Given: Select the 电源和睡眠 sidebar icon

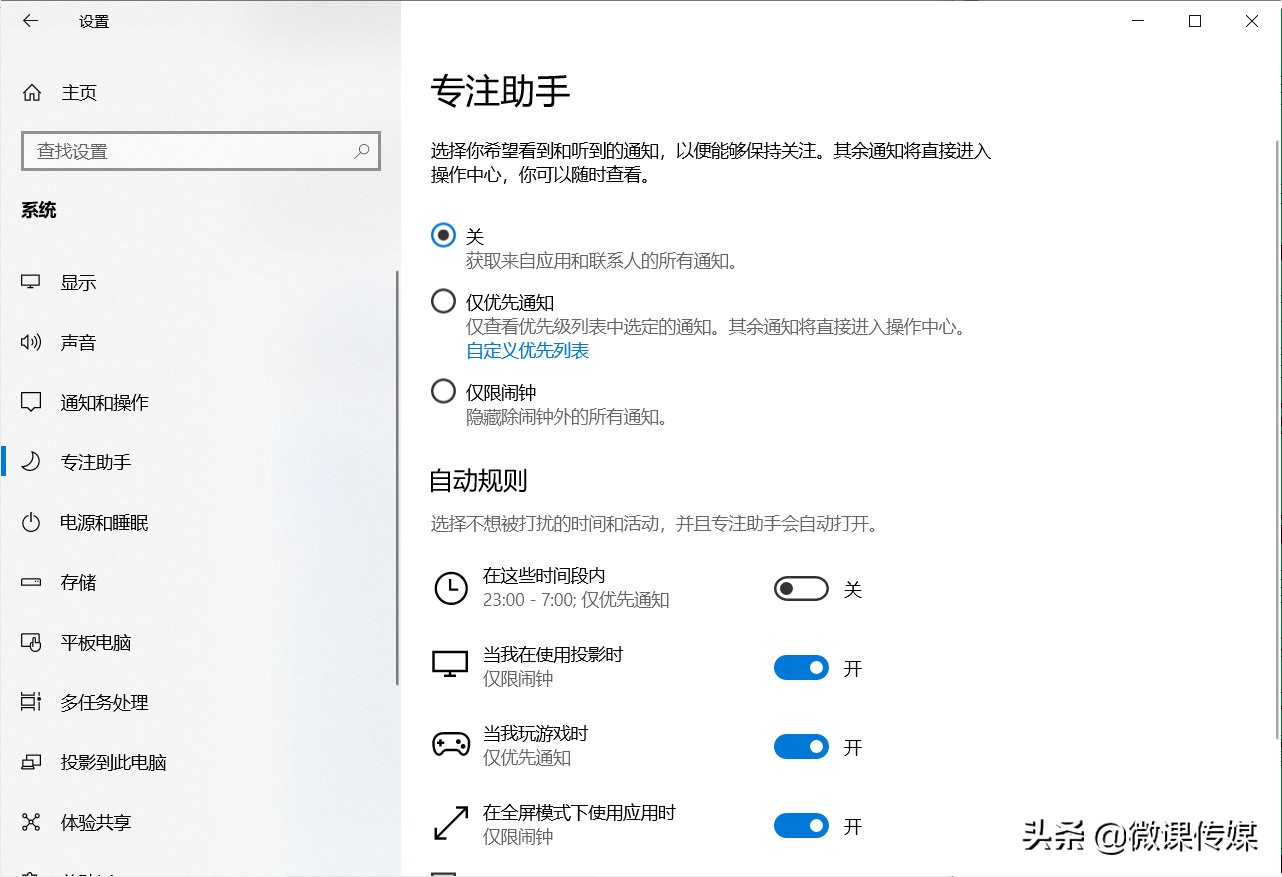Looking at the screenshot, I should [31, 522].
